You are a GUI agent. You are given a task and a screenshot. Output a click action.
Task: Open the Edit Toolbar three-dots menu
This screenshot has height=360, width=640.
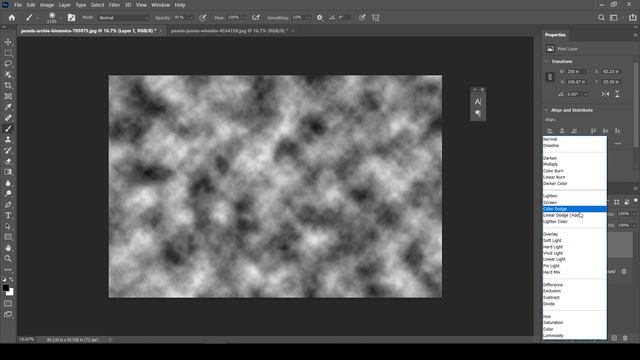pos(8,269)
